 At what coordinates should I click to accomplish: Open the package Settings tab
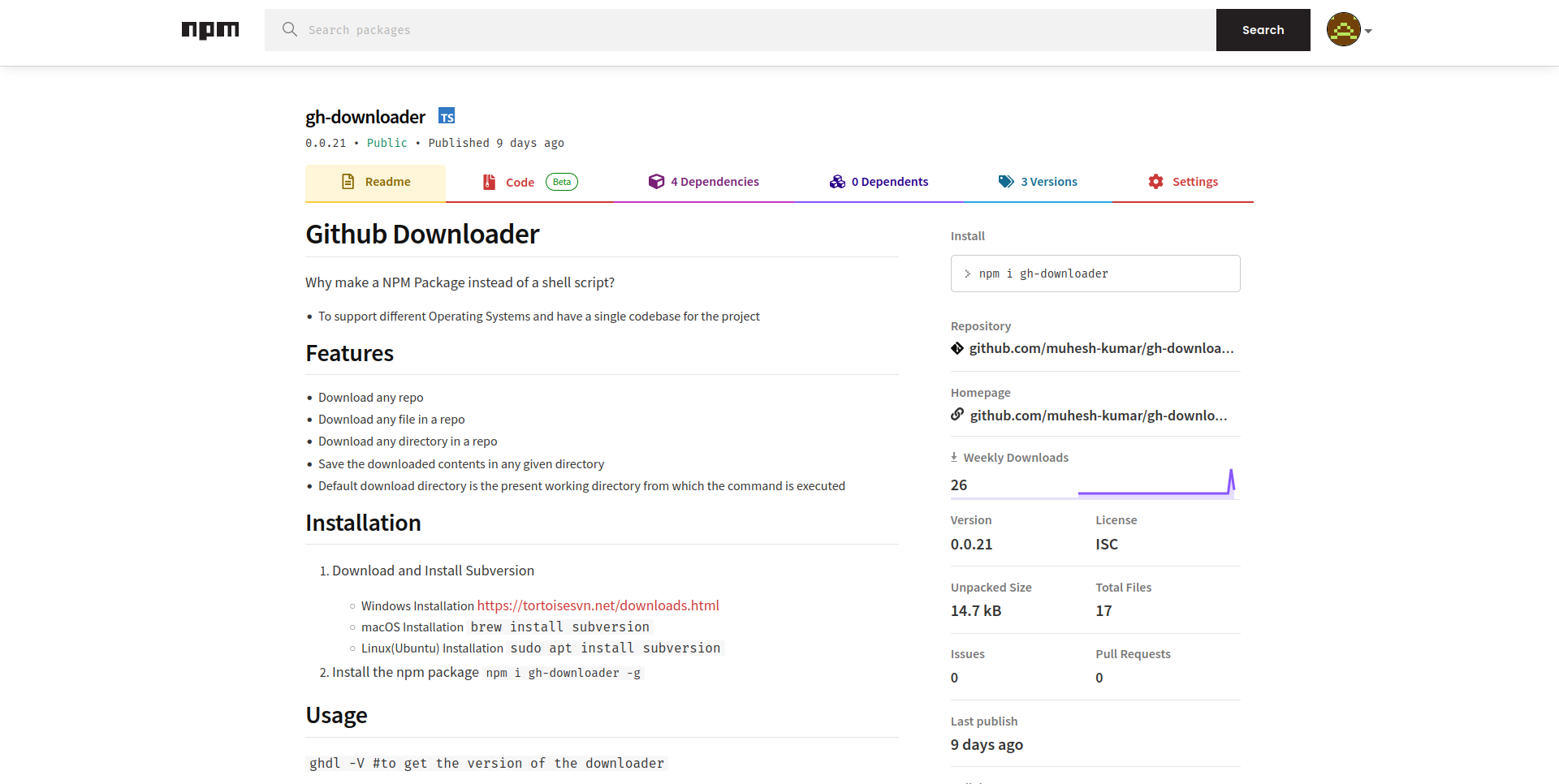pyautogui.click(x=1183, y=182)
